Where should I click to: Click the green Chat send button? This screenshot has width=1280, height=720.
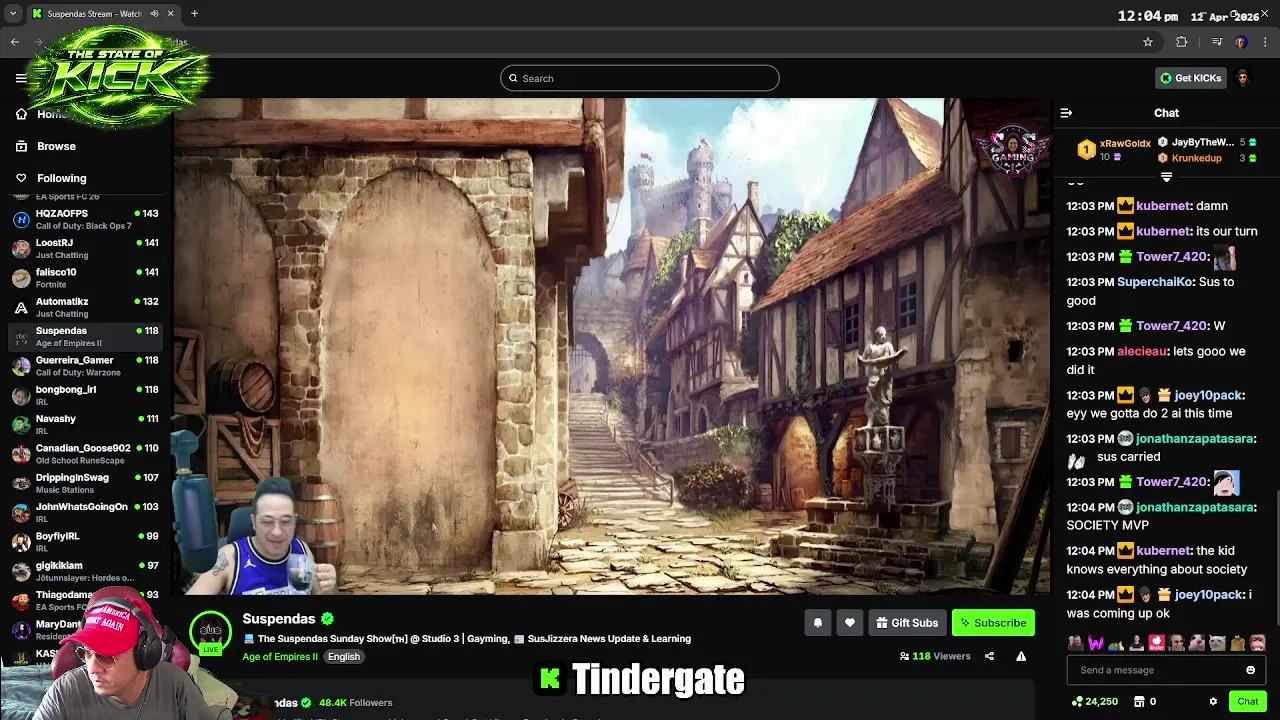[x=1247, y=702]
